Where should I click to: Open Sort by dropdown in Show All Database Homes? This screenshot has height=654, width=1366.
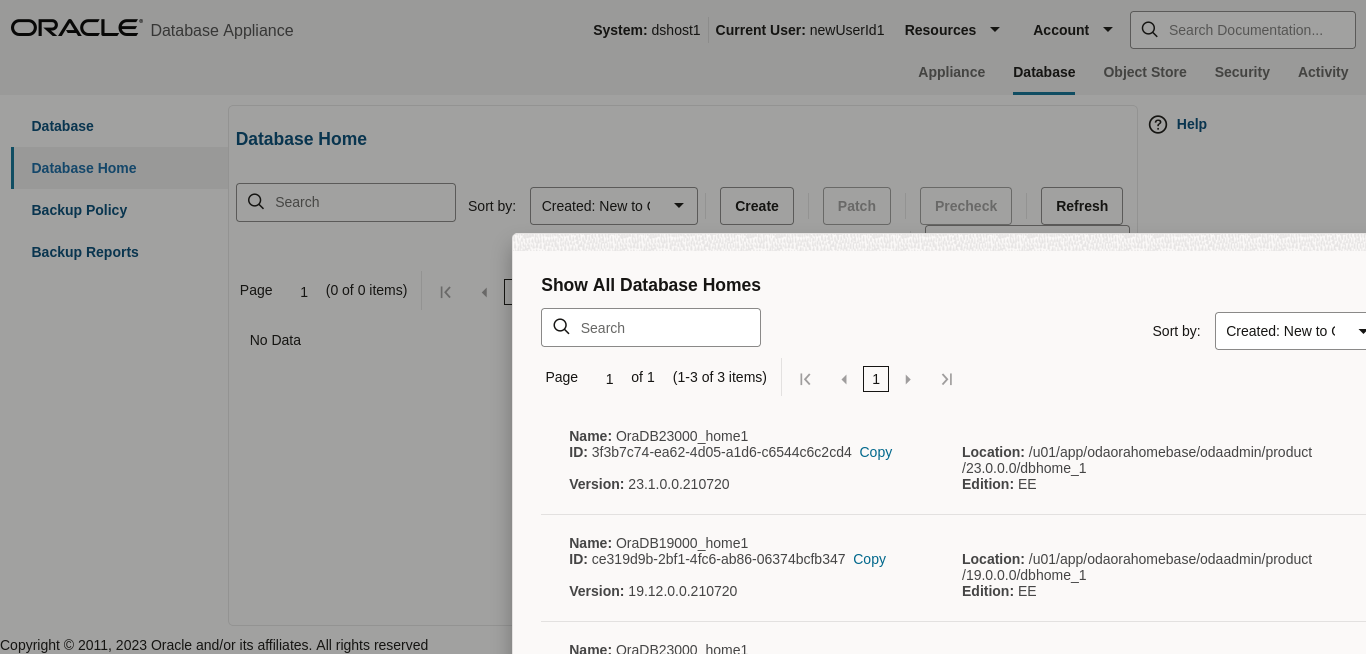tap(1291, 331)
